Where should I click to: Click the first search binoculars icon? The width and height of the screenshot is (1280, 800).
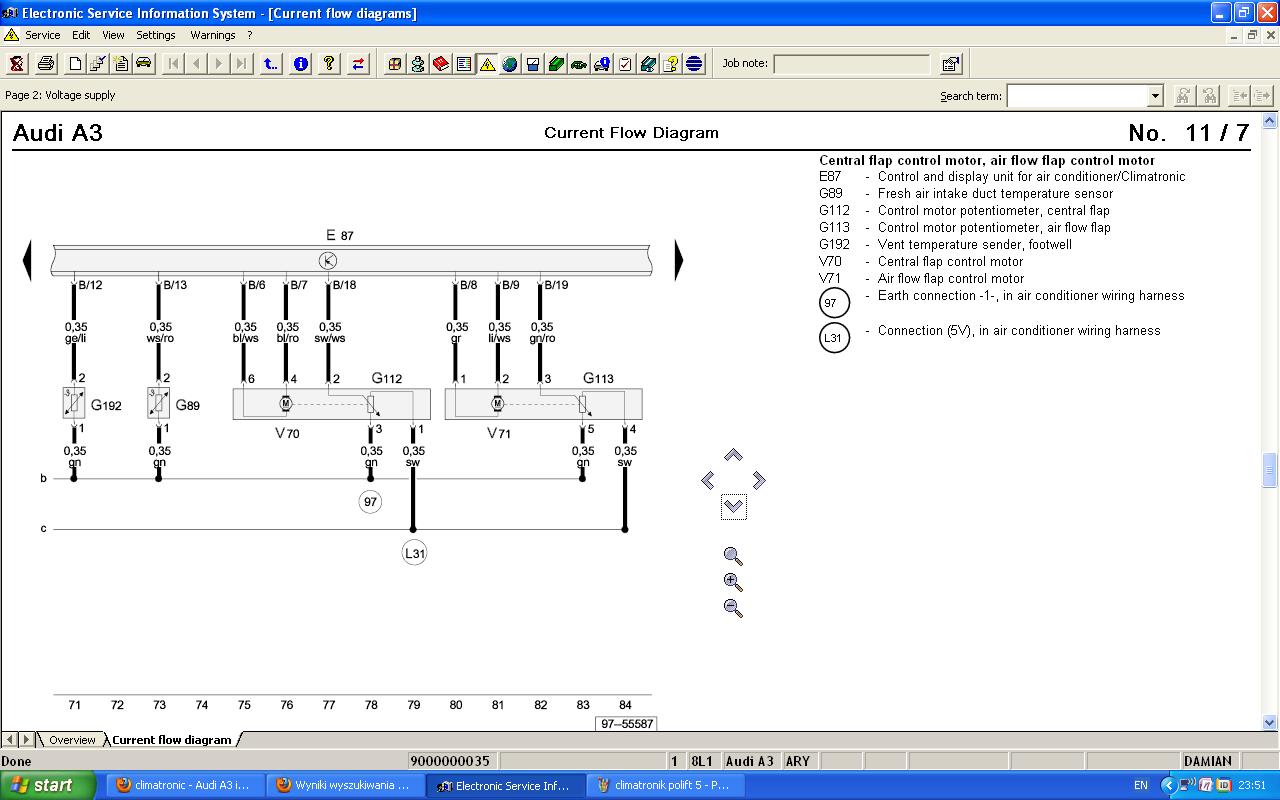click(x=1183, y=96)
